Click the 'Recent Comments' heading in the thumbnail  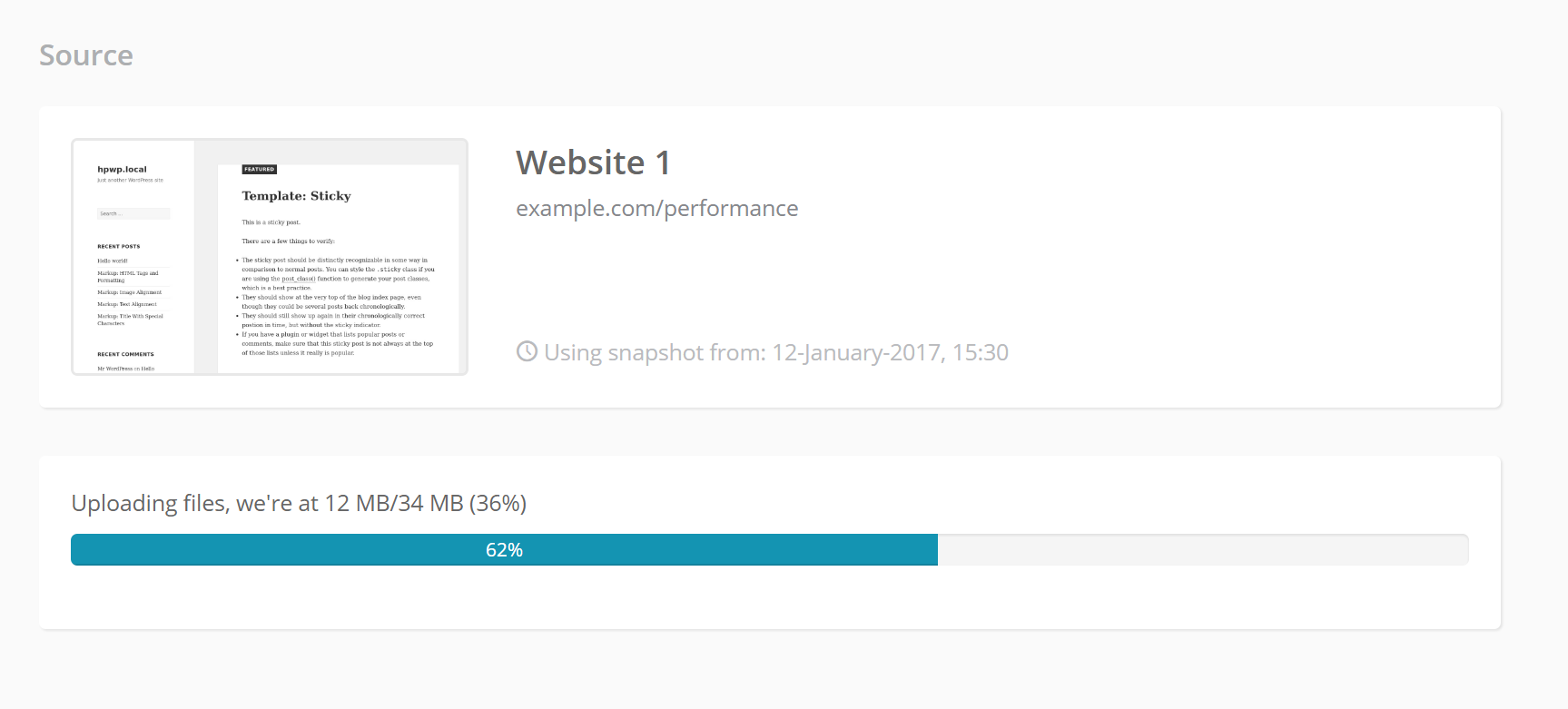(125, 354)
